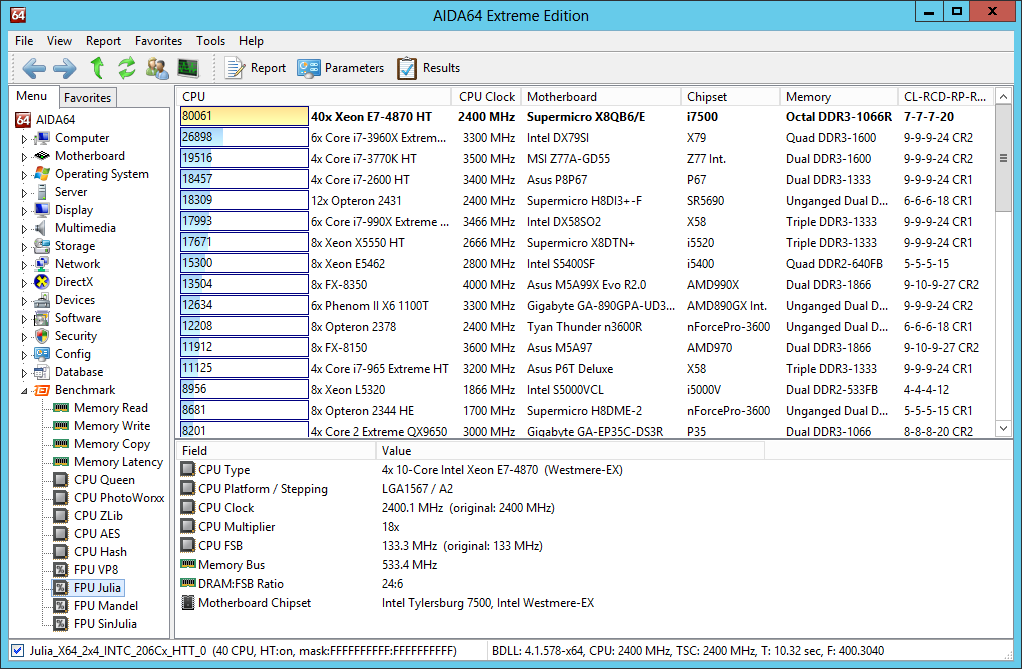Click the Back arrow toolbar icon

34,68
